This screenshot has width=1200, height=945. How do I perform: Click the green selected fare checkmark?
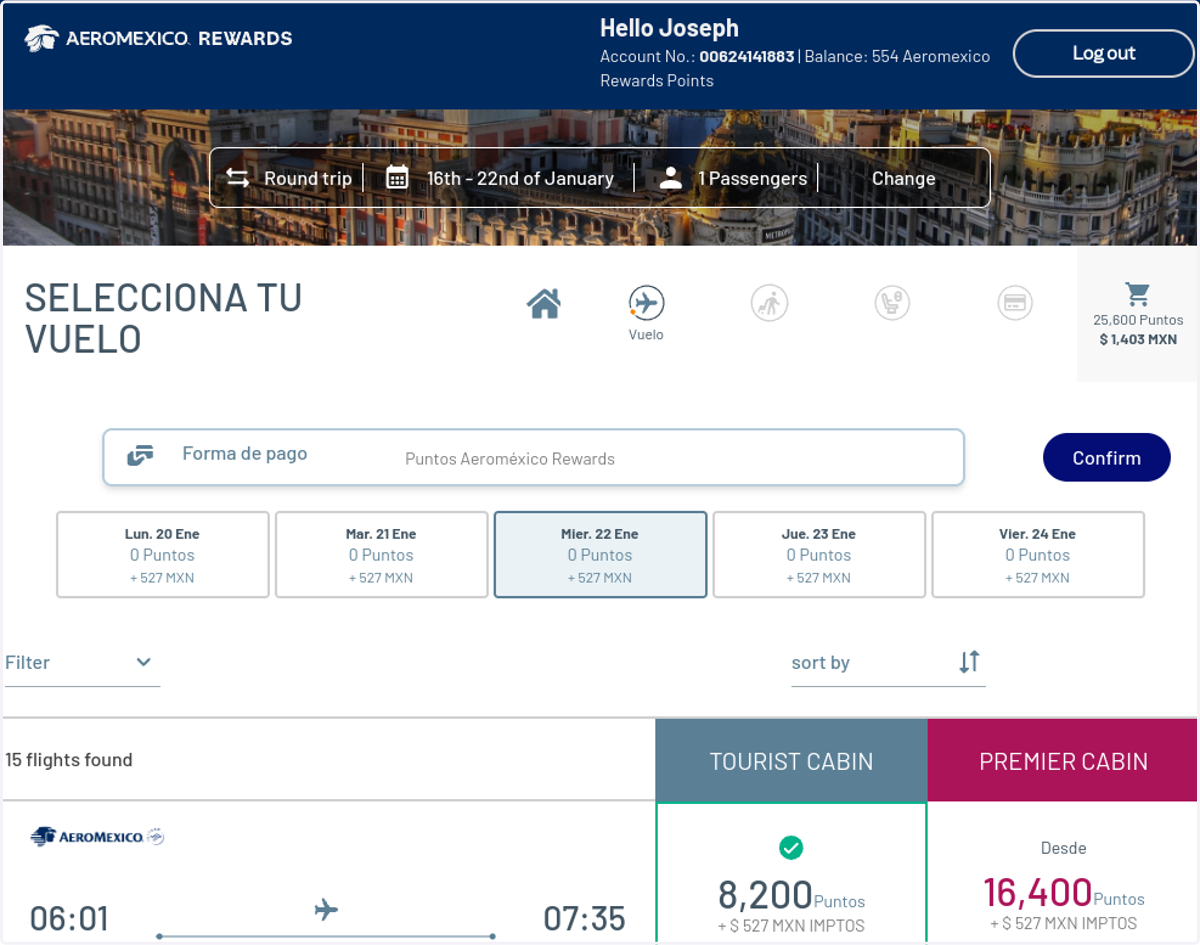click(x=791, y=848)
